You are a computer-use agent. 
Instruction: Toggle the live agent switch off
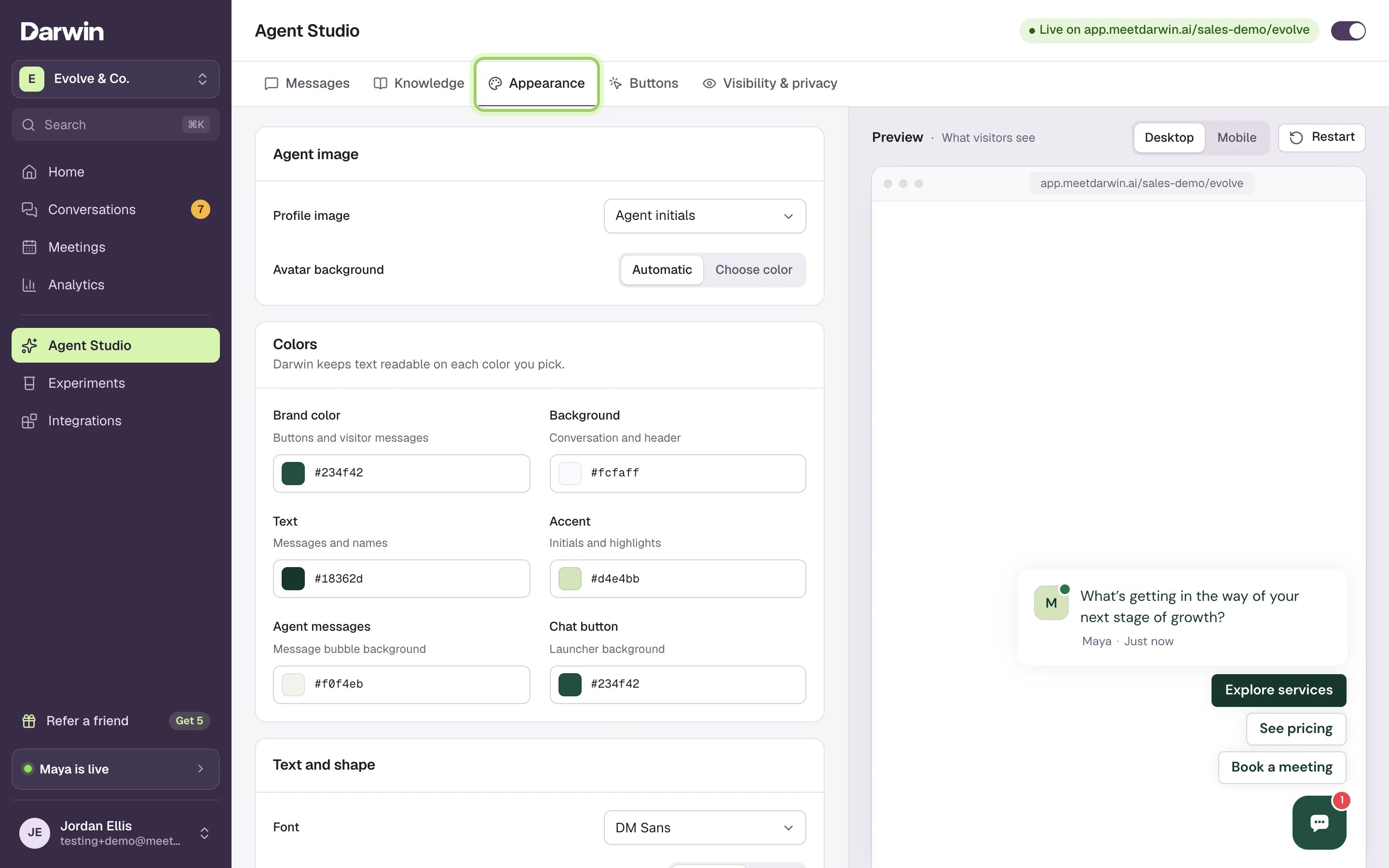pos(1348,30)
